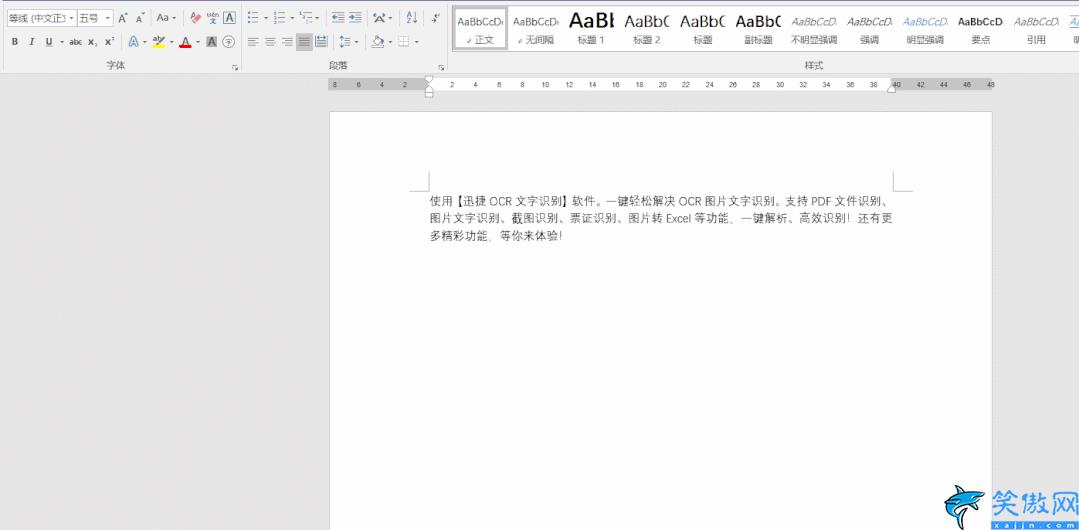This screenshot has width=1079, height=530.
Task: Expand the underline style dropdown arrow
Action: [x=61, y=42]
